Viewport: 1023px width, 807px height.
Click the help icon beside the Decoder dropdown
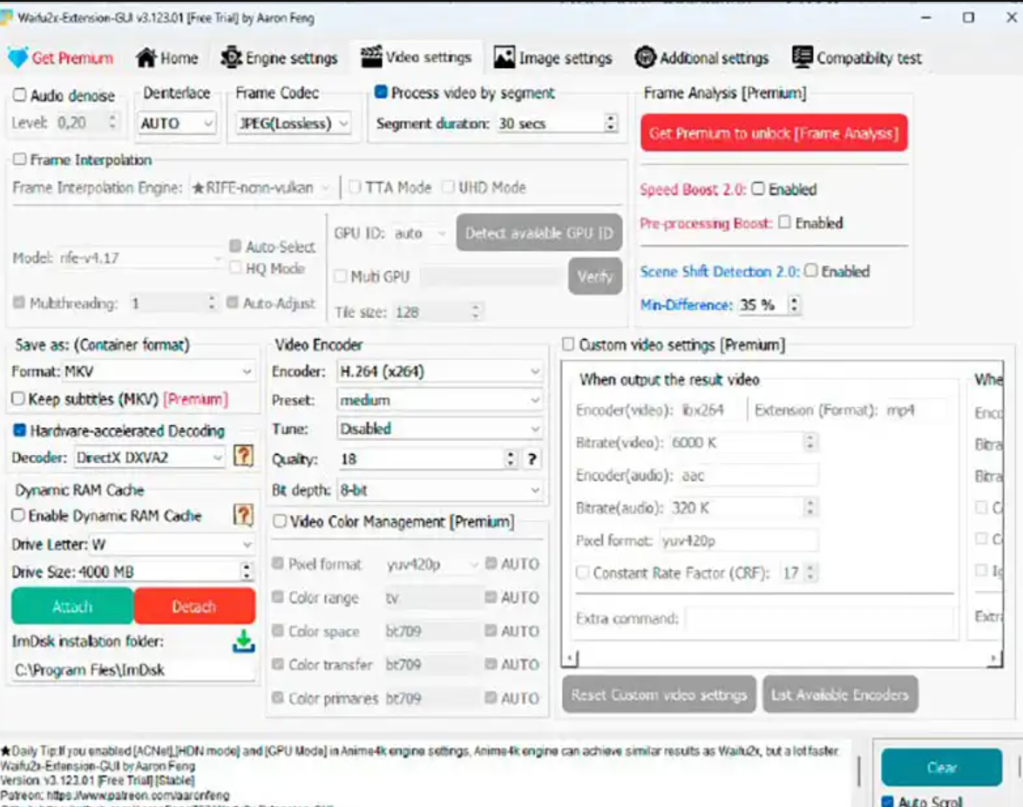pyautogui.click(x=242, y=456)
